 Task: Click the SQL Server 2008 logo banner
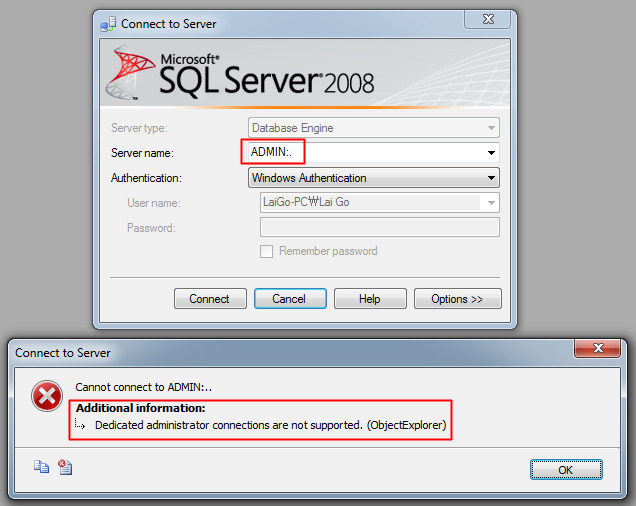point(305,73)
